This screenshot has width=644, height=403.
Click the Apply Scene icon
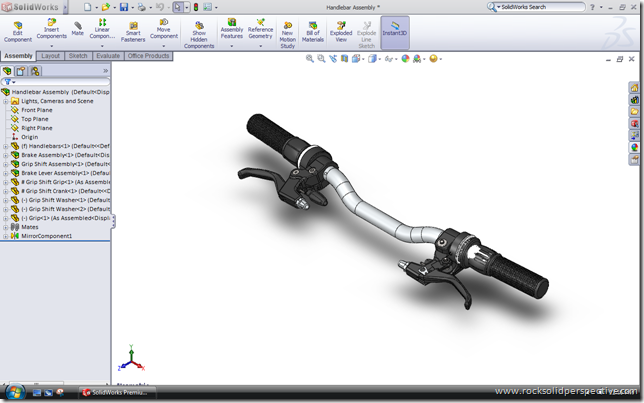coord(417,59)
